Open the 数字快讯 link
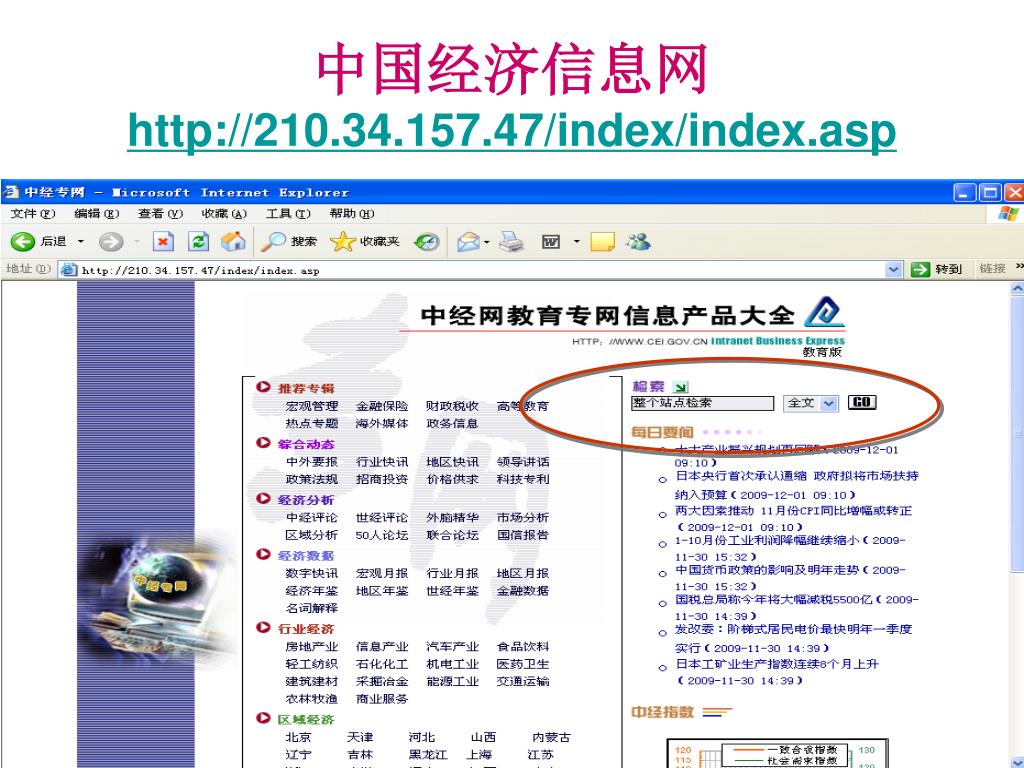The width and height of the screenshot is (1024, 768). [x=312, y=573]
